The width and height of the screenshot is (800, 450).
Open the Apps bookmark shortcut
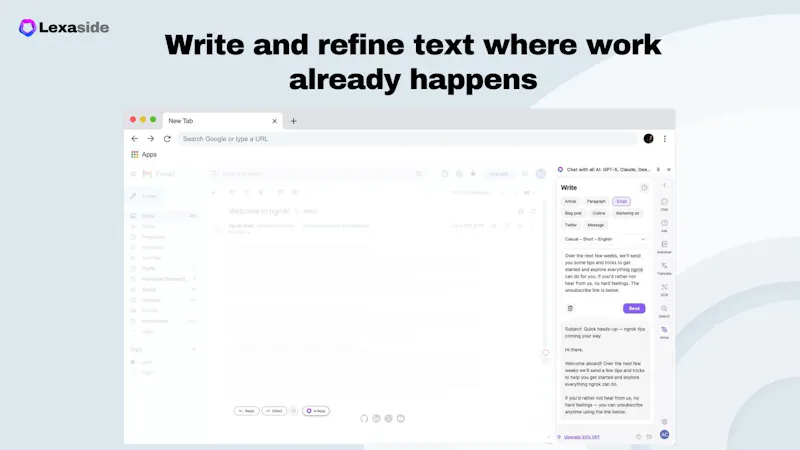[x=144, y=155]
